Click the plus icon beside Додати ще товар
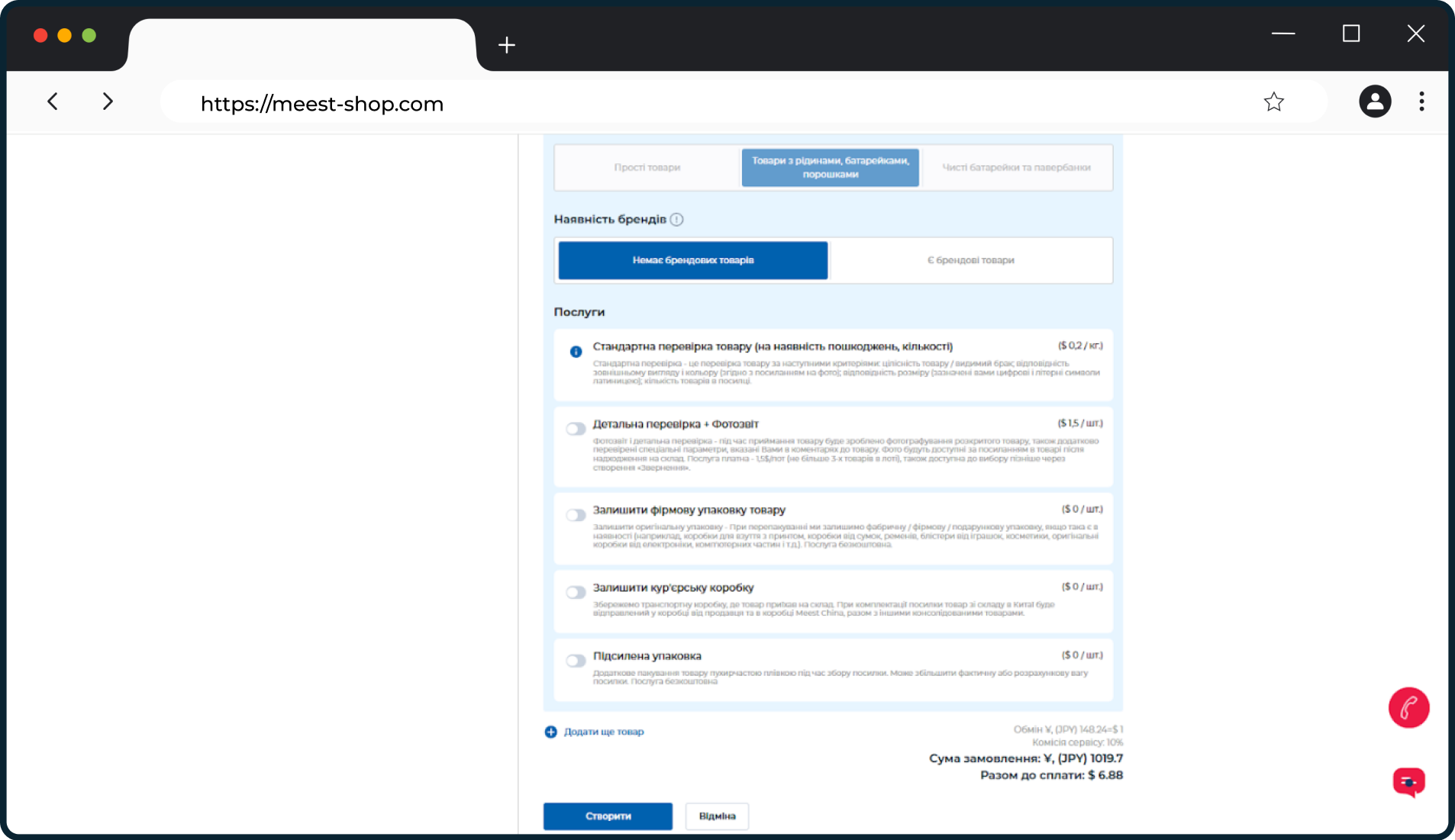 tap(550, 732)
